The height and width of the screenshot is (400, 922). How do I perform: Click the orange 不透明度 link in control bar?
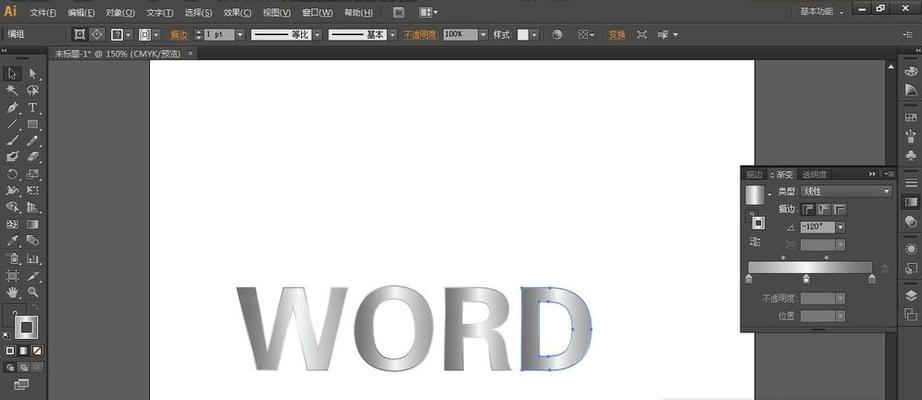coord(420,35)
